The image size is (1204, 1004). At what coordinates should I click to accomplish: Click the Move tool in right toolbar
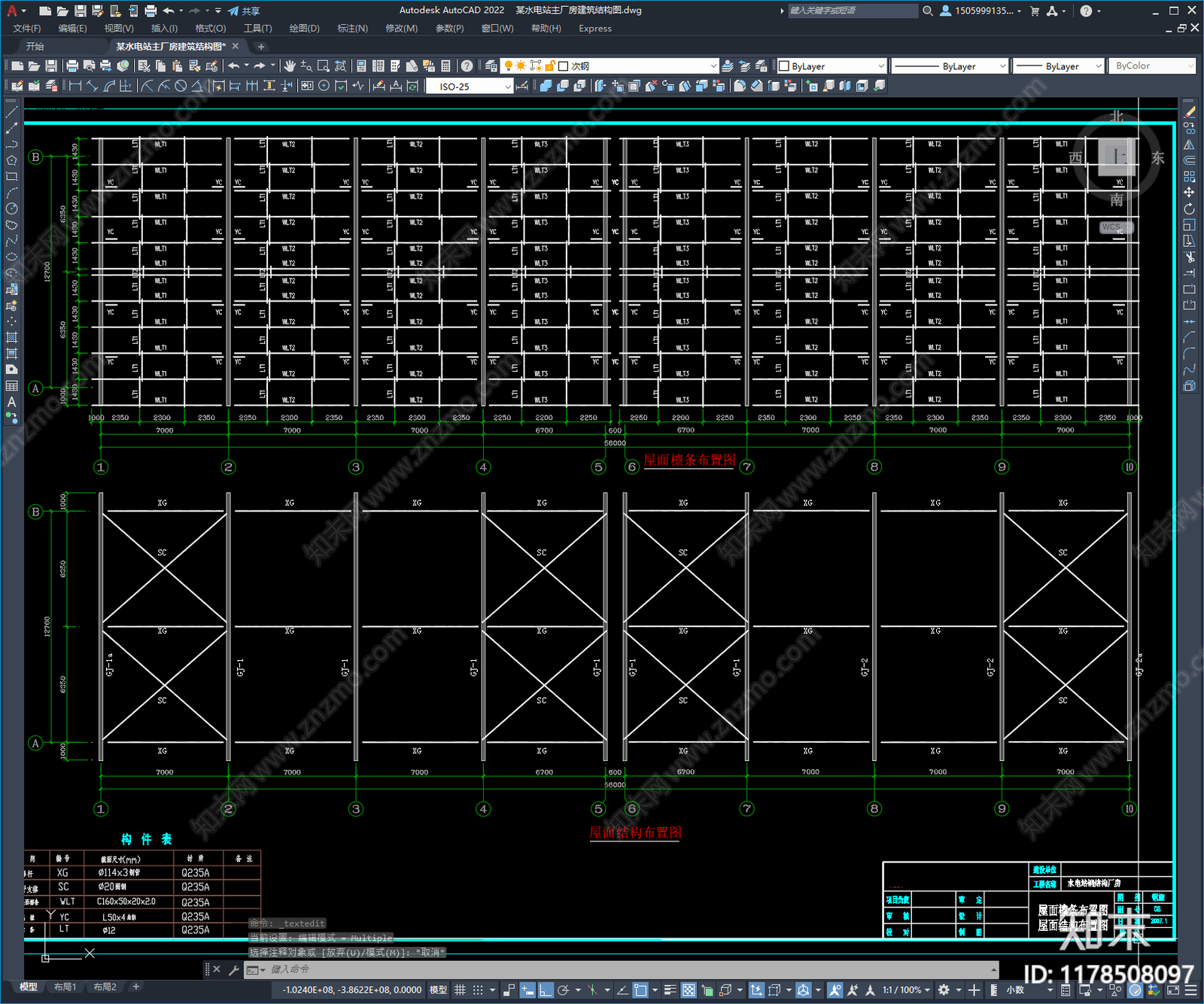(1190, 193)
